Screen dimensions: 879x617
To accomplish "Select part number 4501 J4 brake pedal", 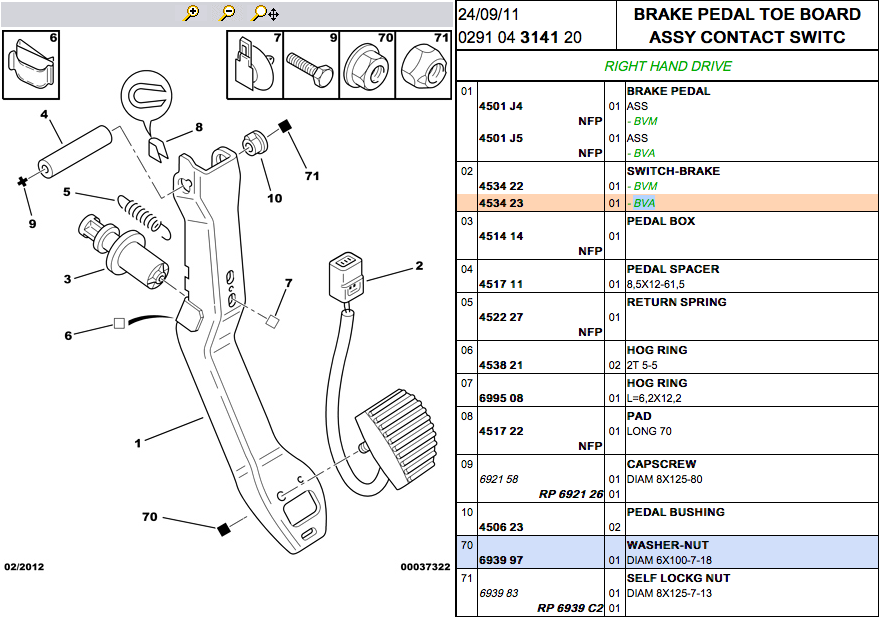I will pos(501,106).
